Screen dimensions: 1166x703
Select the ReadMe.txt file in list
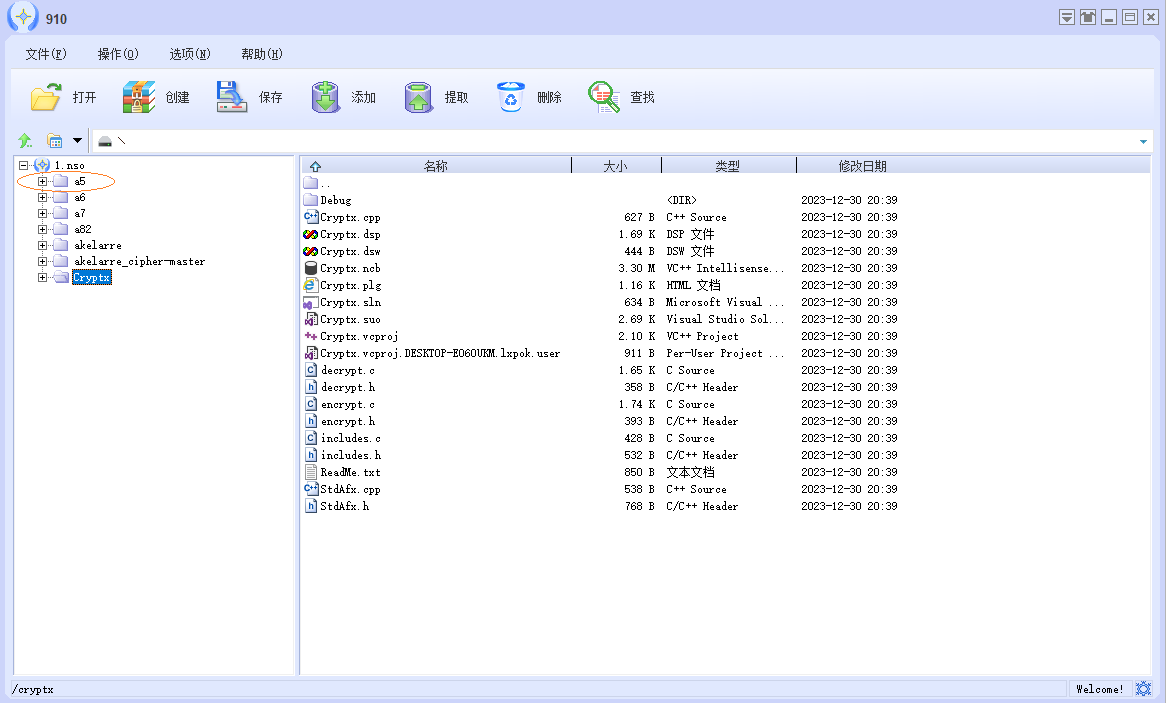350,472
